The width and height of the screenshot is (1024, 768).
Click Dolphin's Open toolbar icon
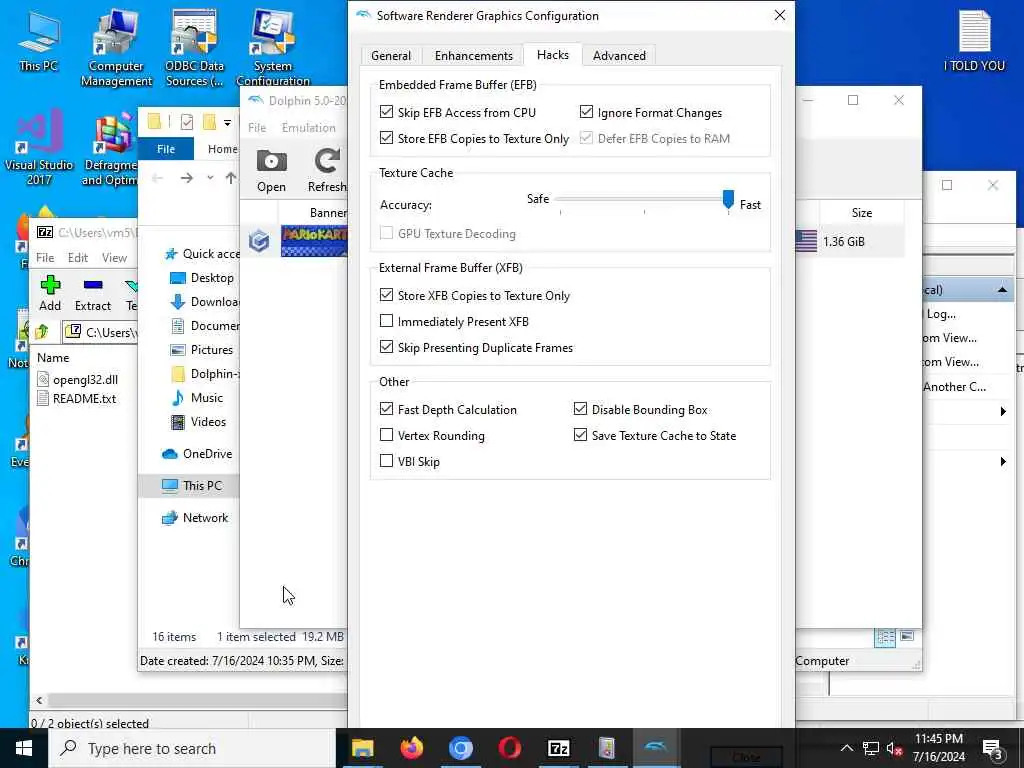pos(271,170)
